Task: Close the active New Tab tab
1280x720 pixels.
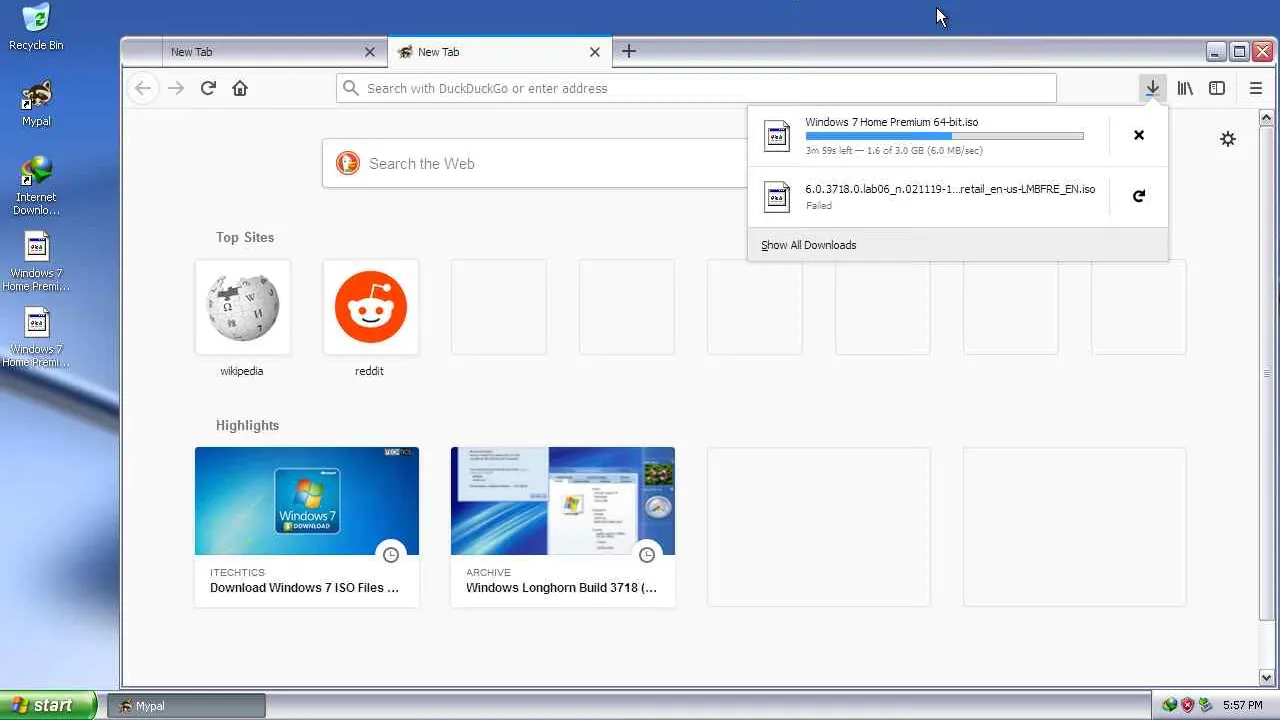Action: coord(595,52)
